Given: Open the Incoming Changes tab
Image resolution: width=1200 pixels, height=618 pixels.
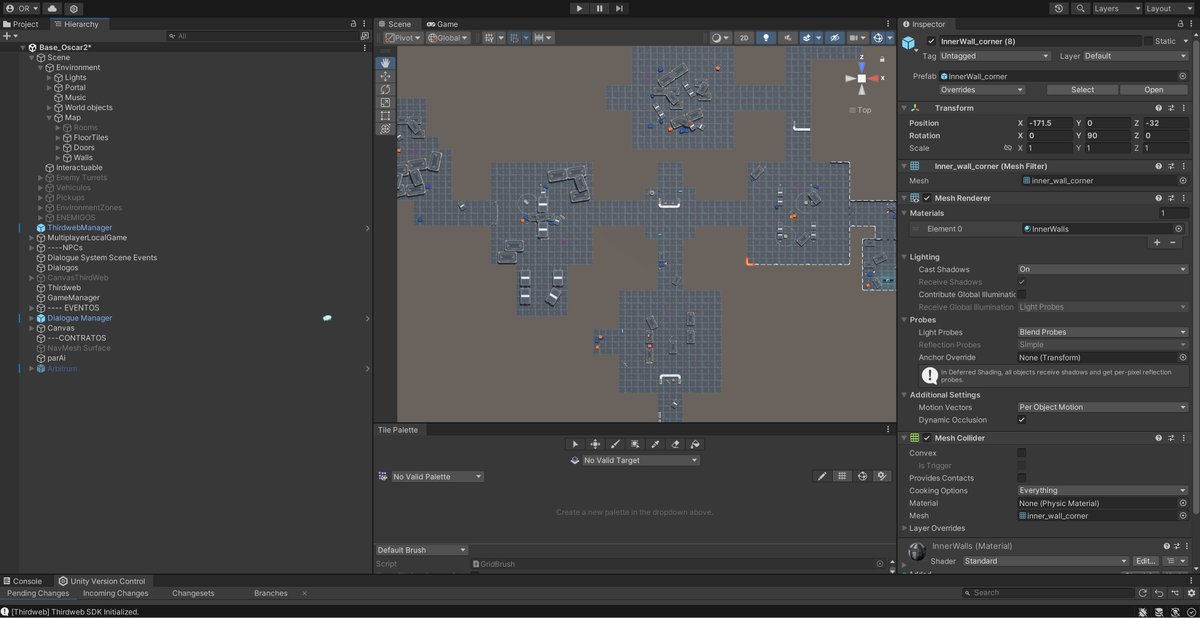Looking at the screenshot, I should point(115,593).
